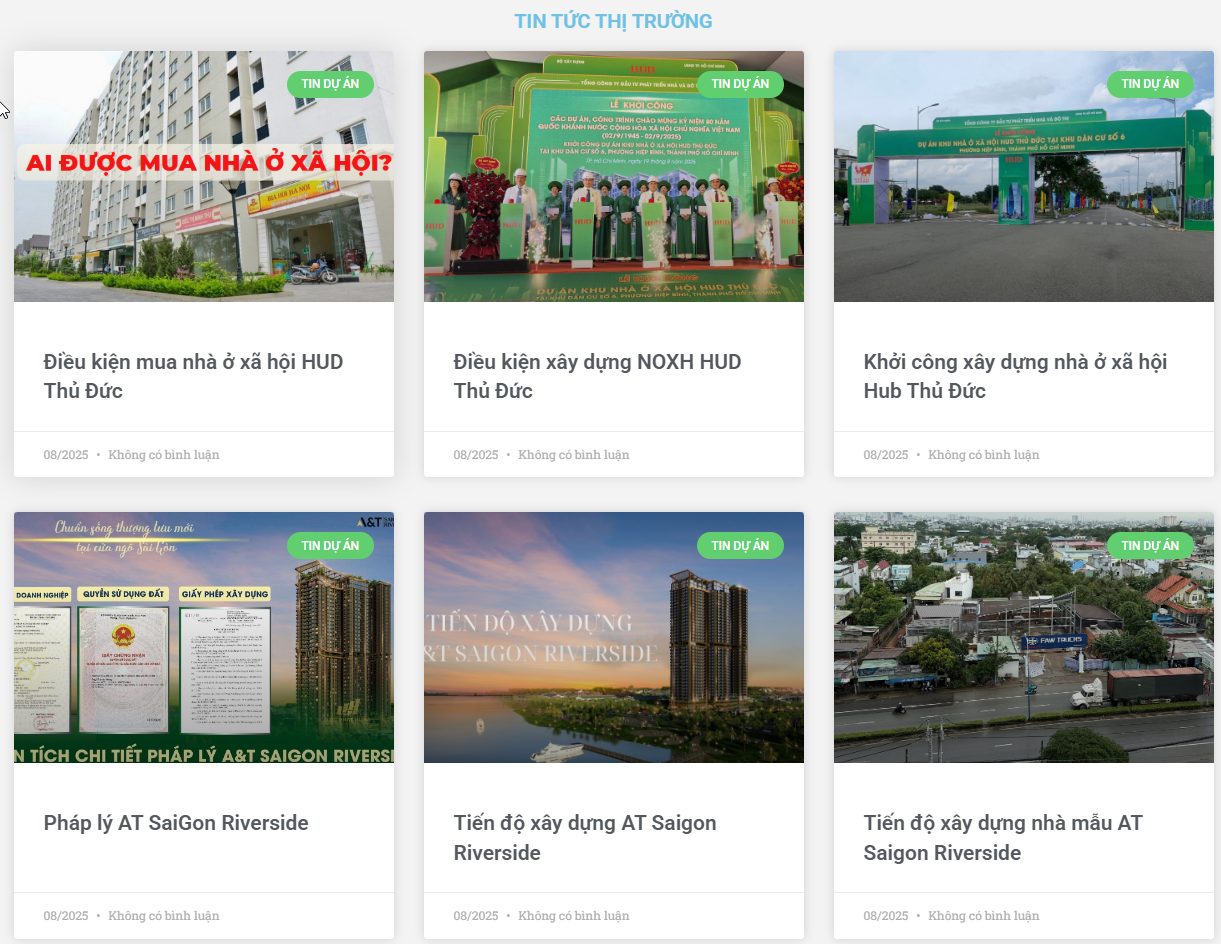The image size is (1221, 944).
Task: Click date '08/2025' on 'Điều kiện xây dựng NOXH' card
Action: [x=476, y=455]
